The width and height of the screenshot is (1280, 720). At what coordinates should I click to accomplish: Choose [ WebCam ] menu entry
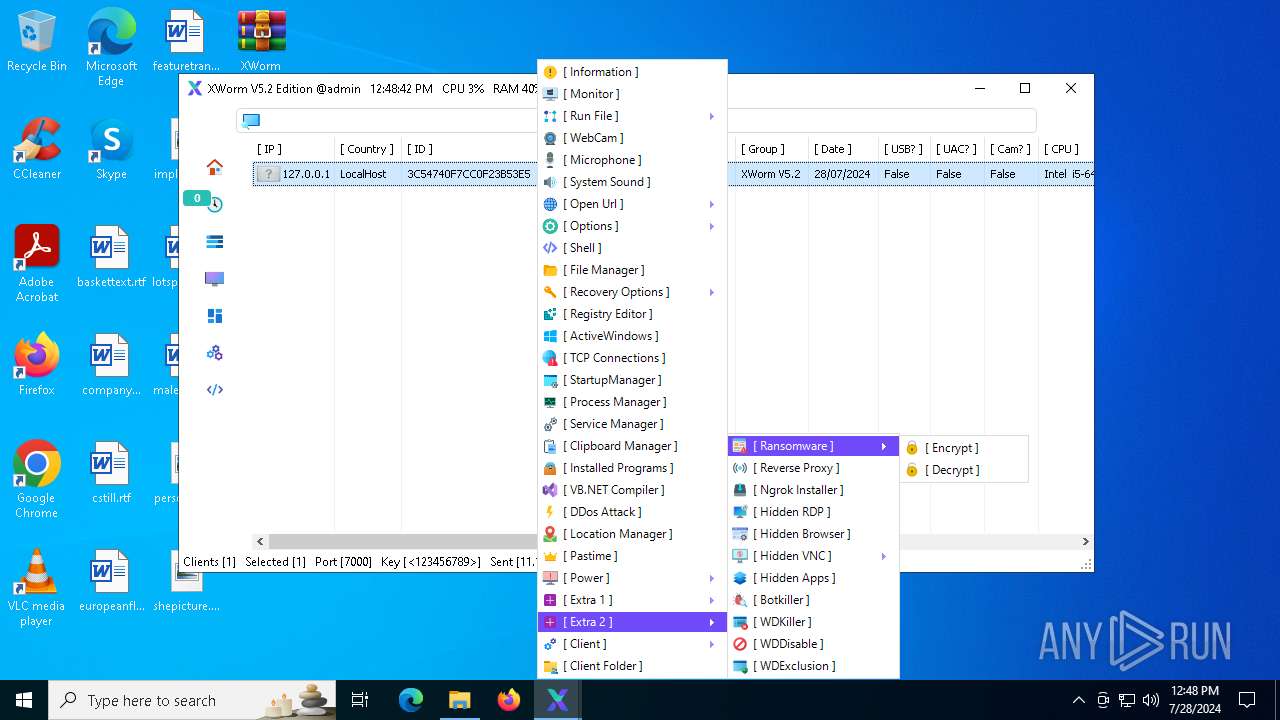[632, 138]
